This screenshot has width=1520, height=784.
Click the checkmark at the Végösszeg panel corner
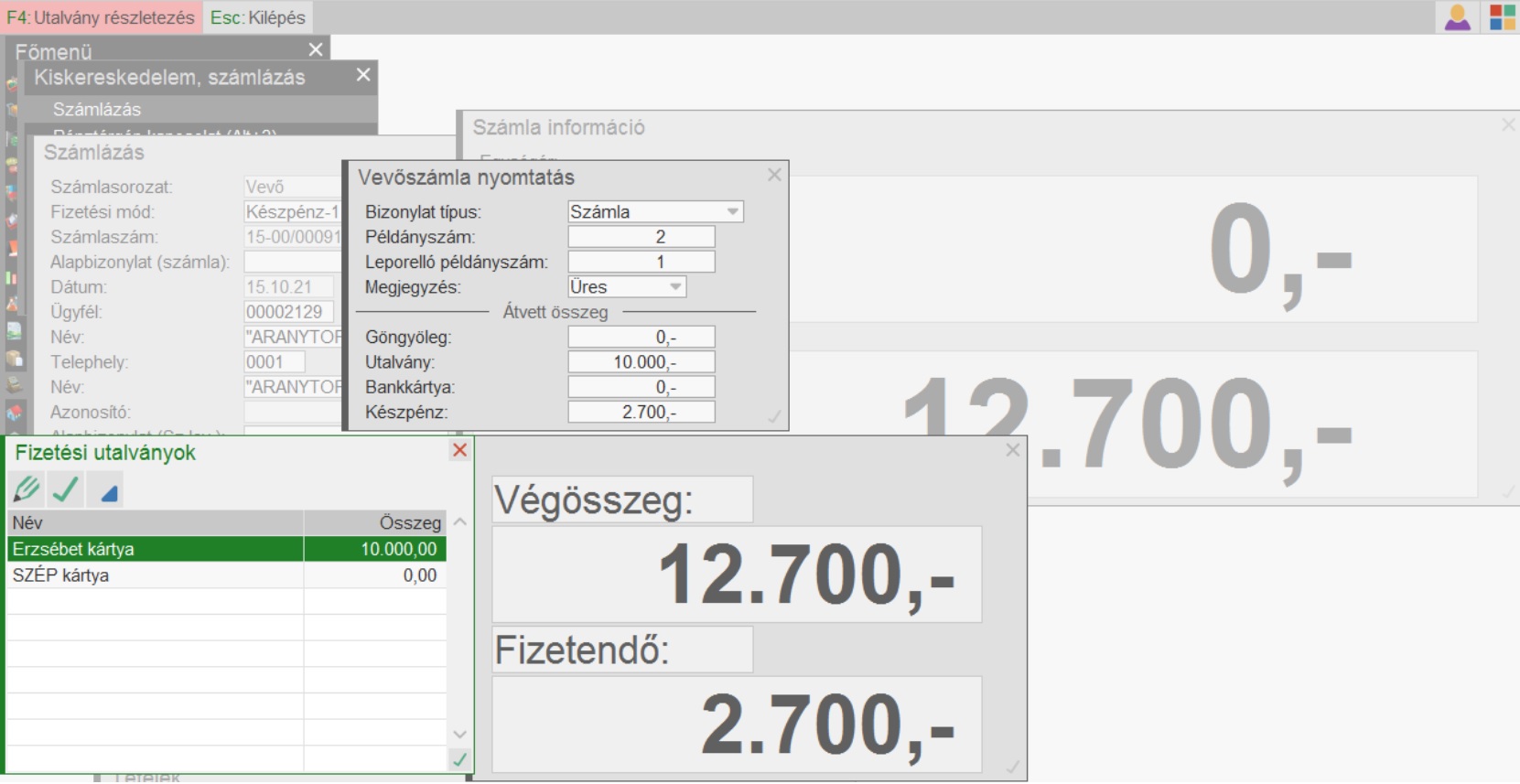1012,768
